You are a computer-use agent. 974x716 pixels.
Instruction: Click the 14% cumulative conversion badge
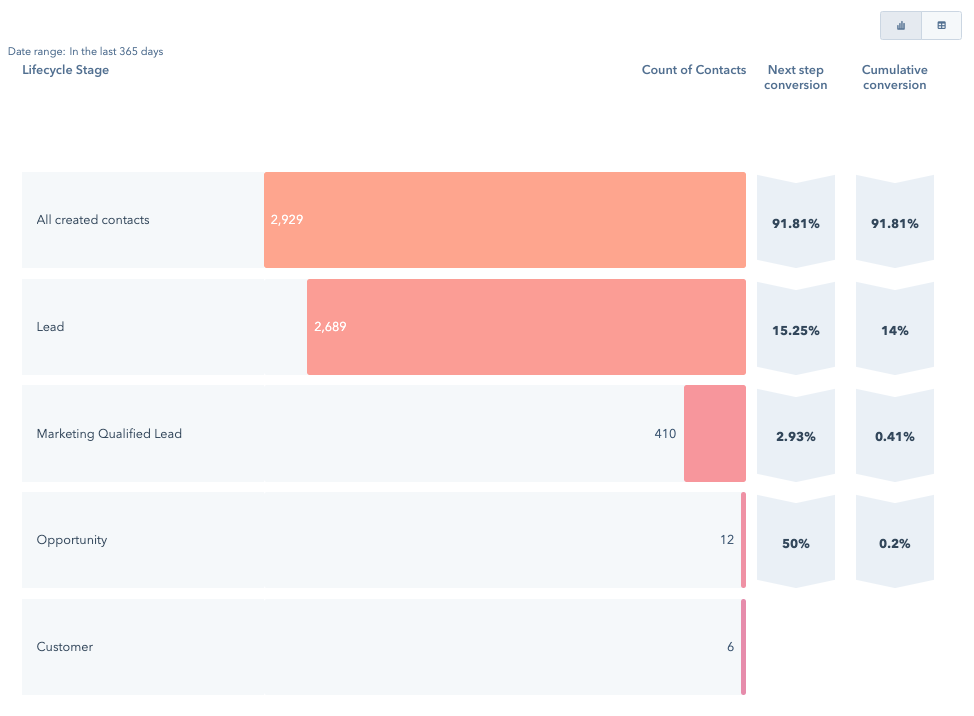[x=894, y=329]
